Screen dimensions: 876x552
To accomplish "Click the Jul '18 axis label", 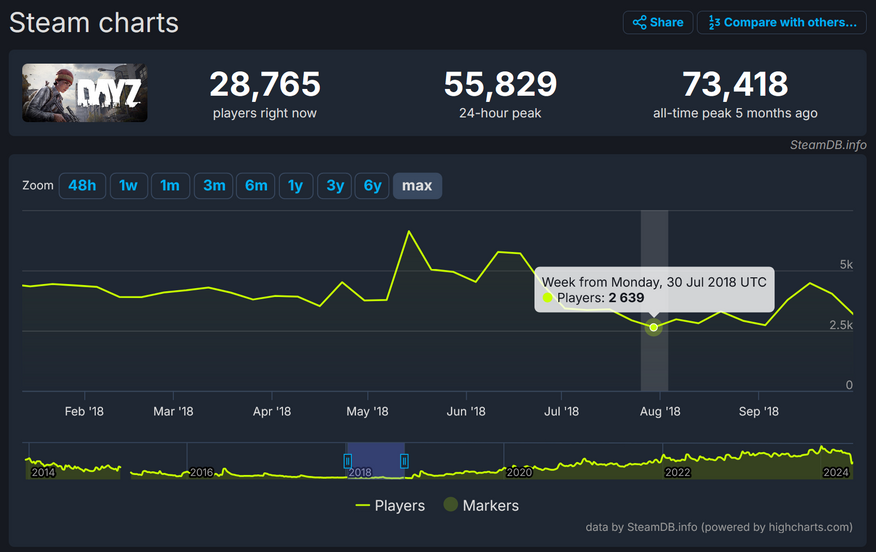I will click(561, 412).
